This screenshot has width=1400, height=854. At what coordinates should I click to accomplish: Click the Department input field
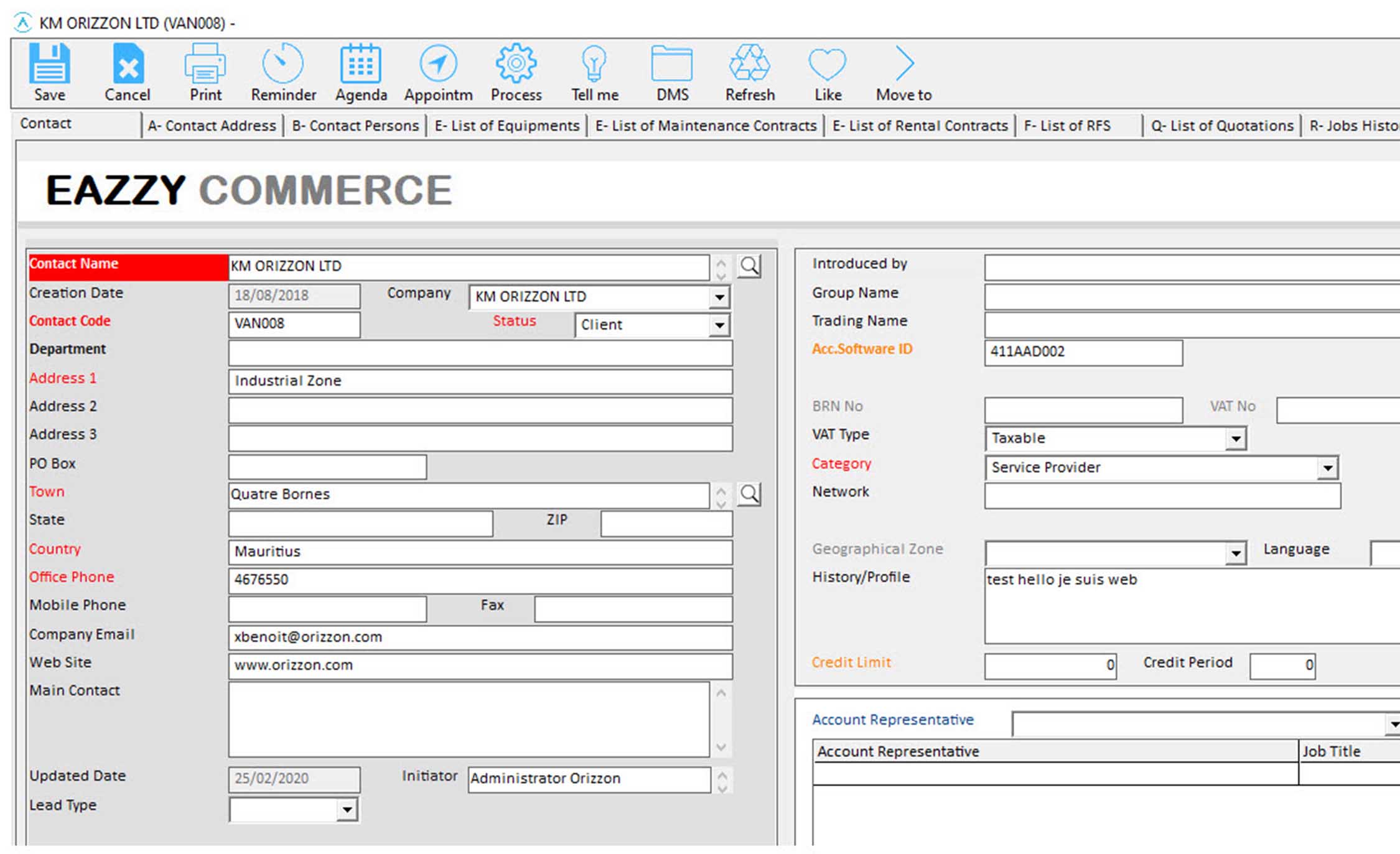[x=480, y=353]
